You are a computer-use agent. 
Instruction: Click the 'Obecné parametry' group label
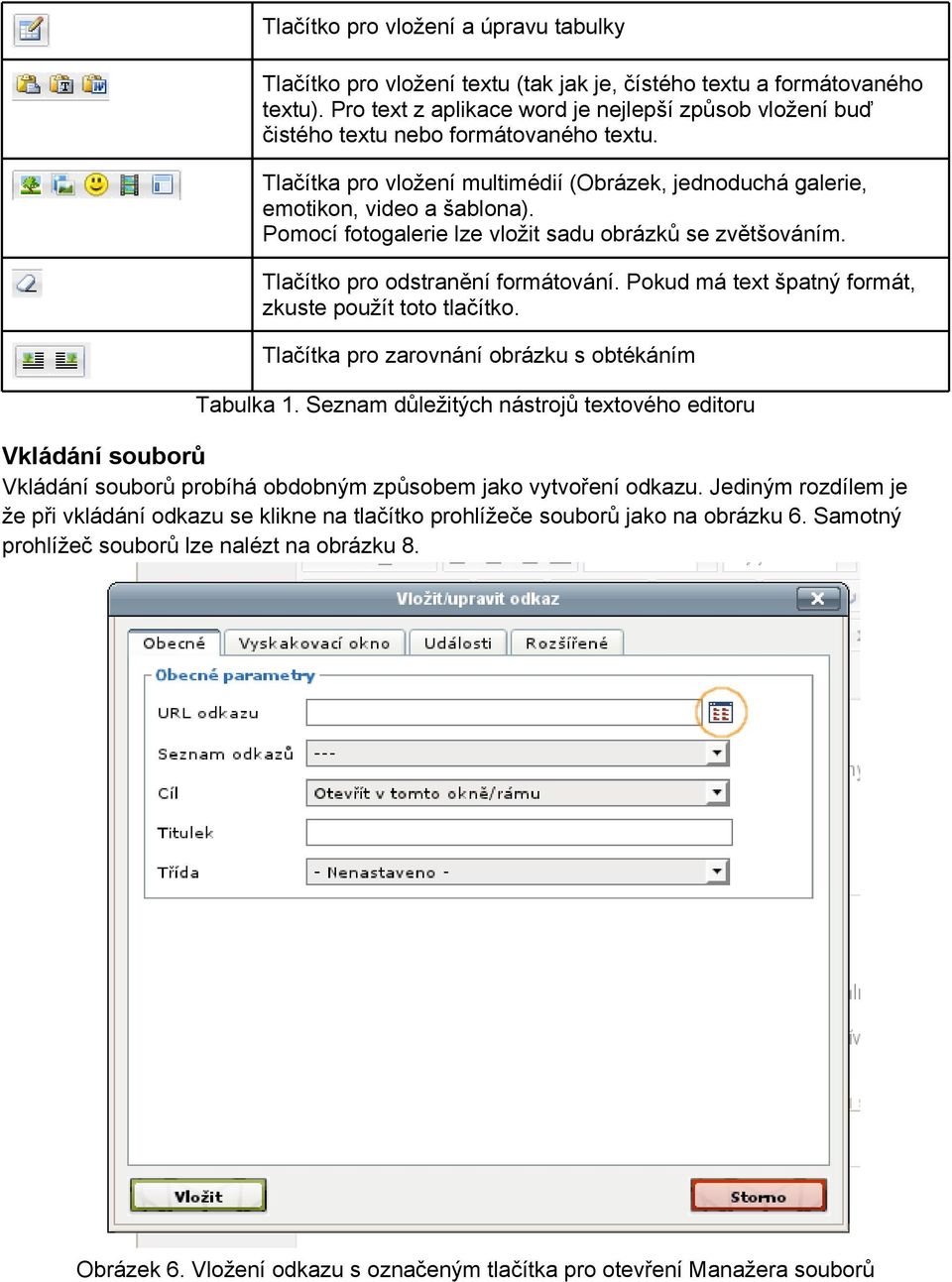coord(235,675)
